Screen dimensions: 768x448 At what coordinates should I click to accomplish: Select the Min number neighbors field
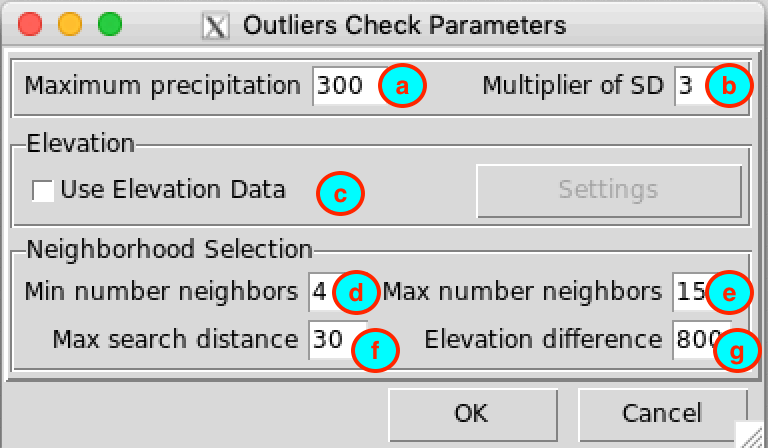[x=322, y=292]
